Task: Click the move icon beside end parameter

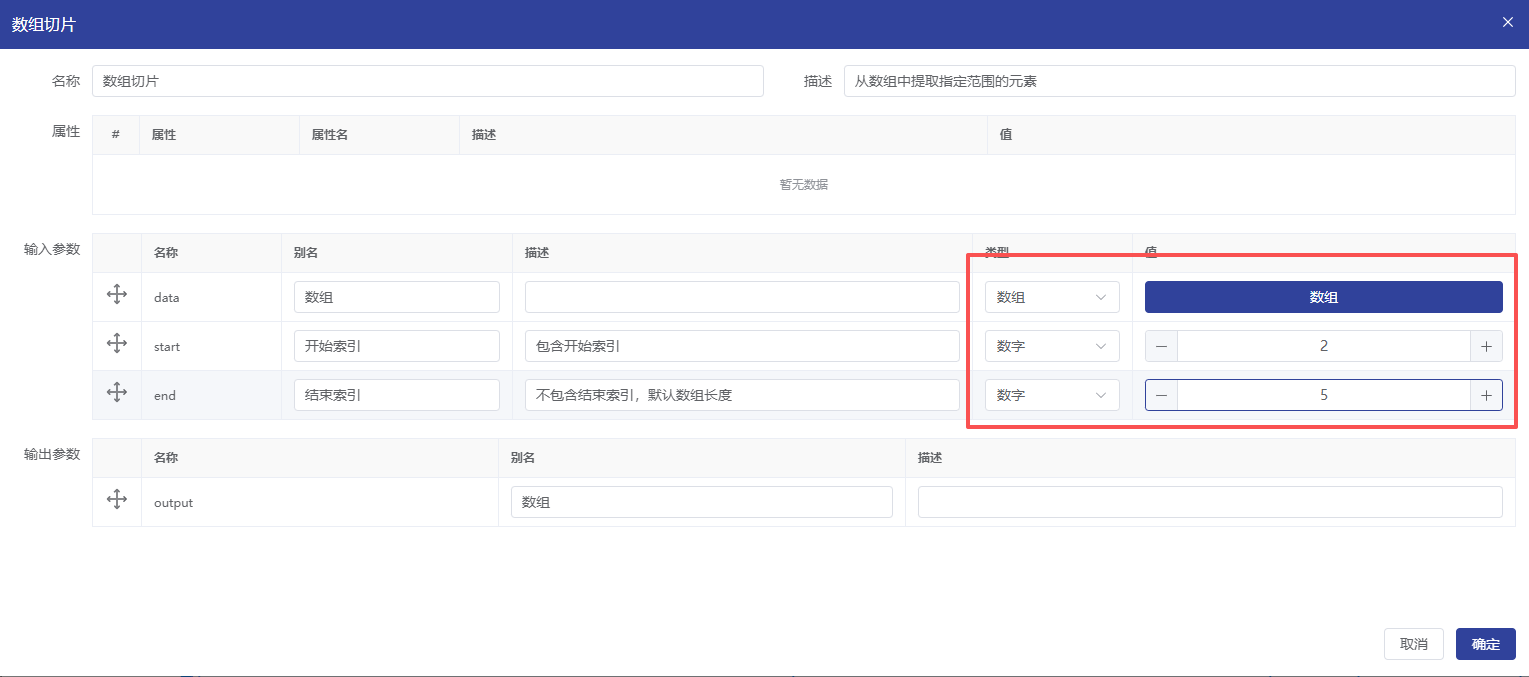Action: click(116, 393)
